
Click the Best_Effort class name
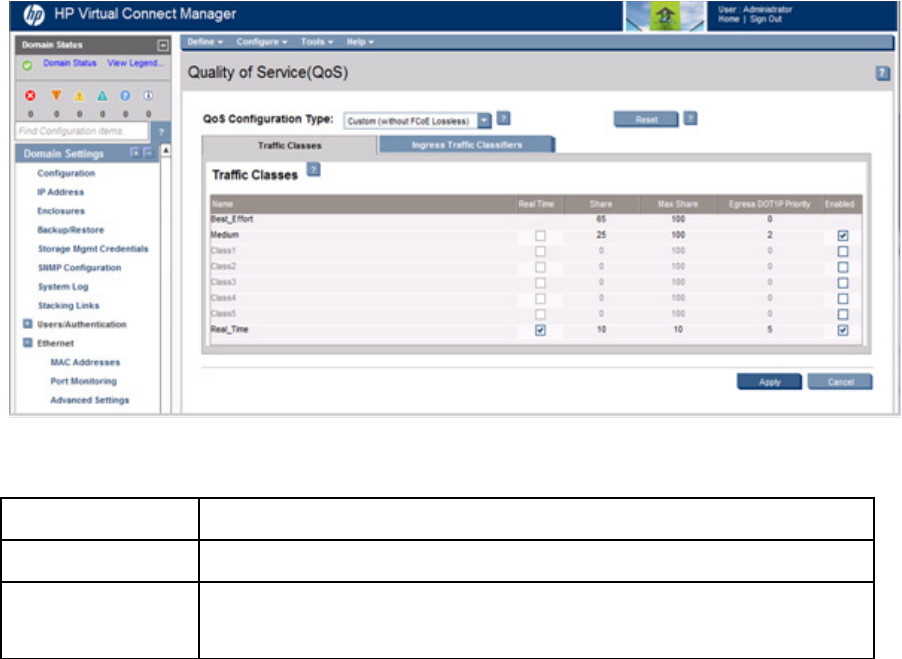232,219
